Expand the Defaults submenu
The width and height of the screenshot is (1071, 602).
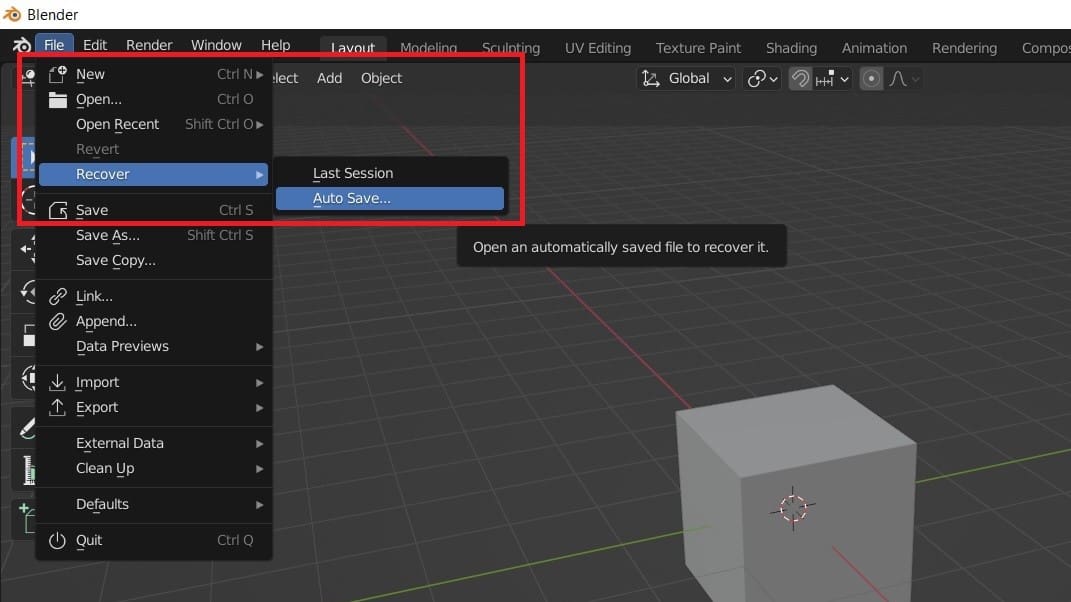point(154,504)
